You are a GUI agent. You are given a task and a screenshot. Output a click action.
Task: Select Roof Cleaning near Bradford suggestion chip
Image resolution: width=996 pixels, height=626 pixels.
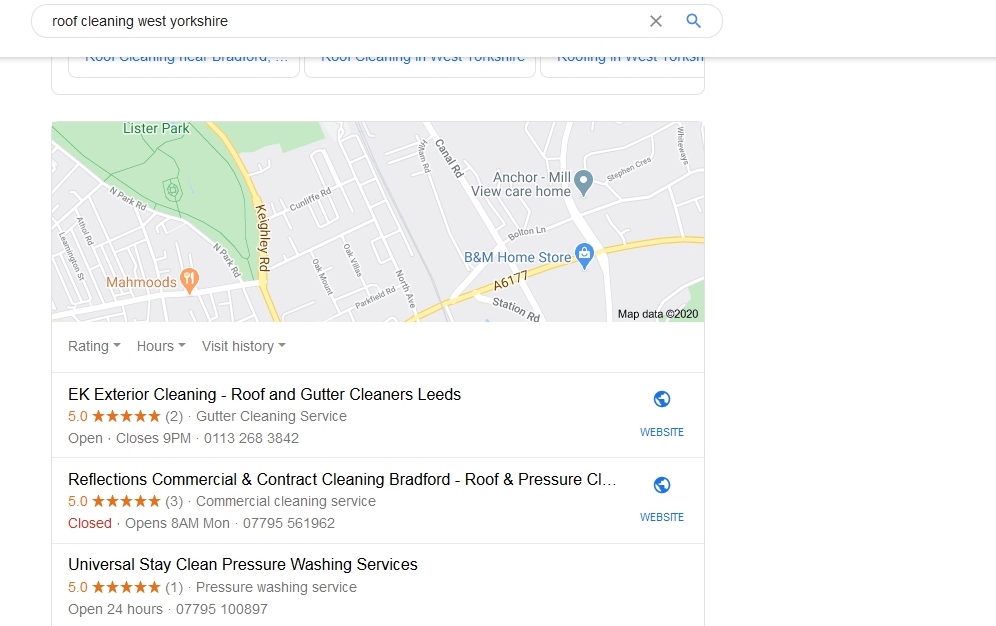[x=184, y=67]
